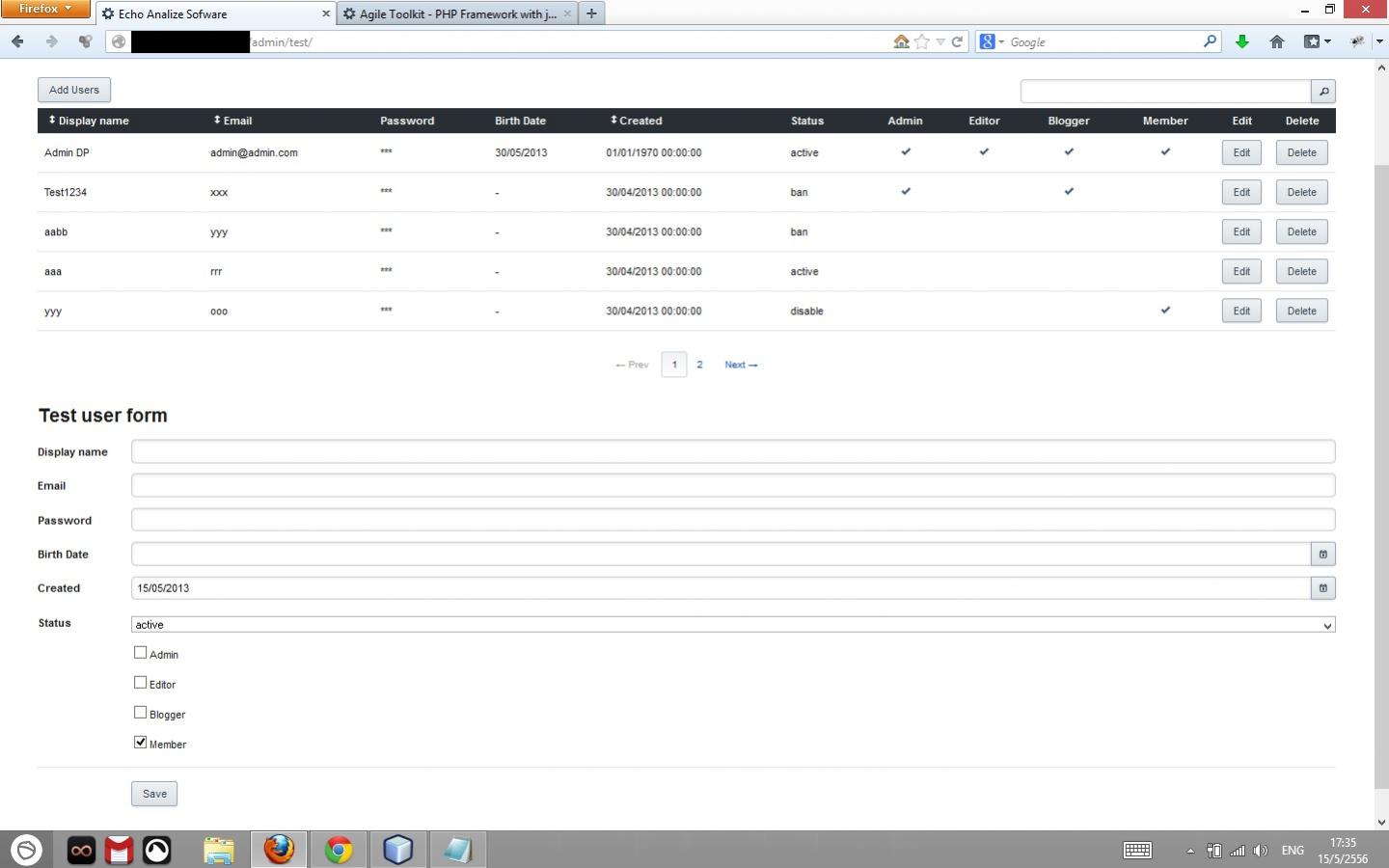This screenshot has height=868, width=1389.
Task: Click the Display name input field
Action: pyautogui.click(x=733, y=450)
